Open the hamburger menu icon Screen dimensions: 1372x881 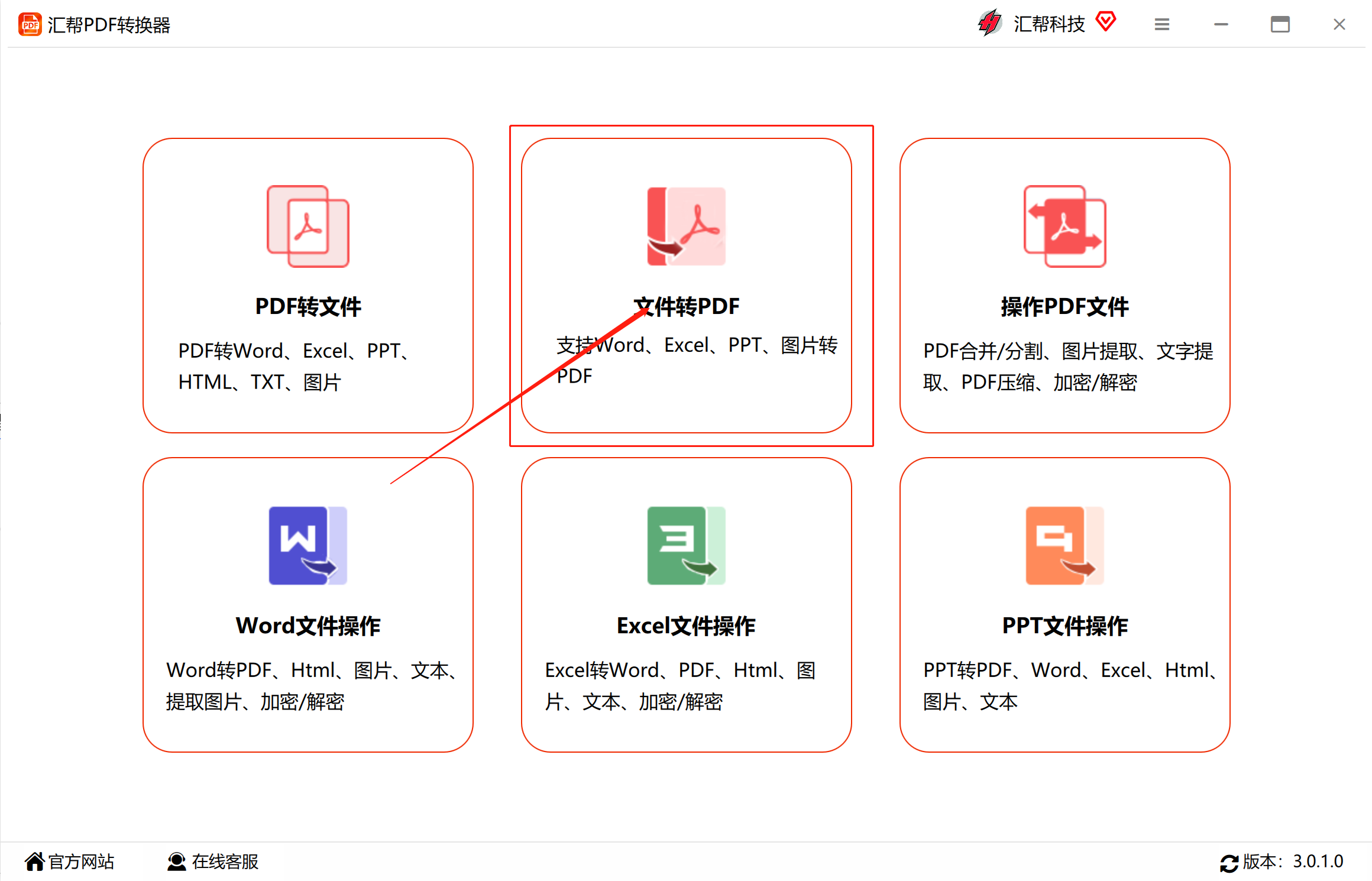1162,24
